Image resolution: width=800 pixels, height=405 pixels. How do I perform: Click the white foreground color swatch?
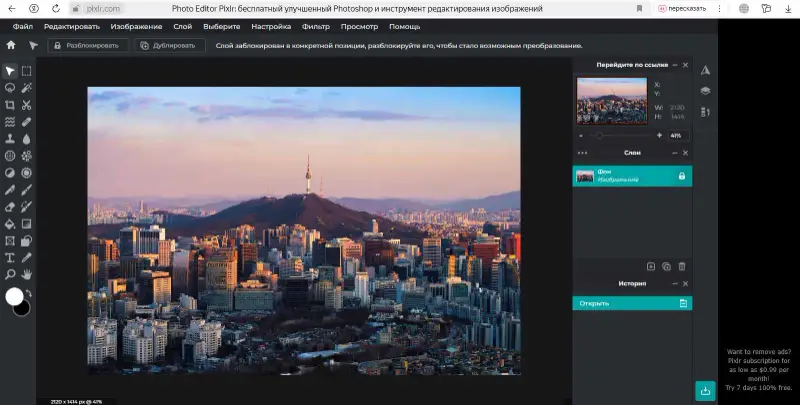click(x=14, y=296)
